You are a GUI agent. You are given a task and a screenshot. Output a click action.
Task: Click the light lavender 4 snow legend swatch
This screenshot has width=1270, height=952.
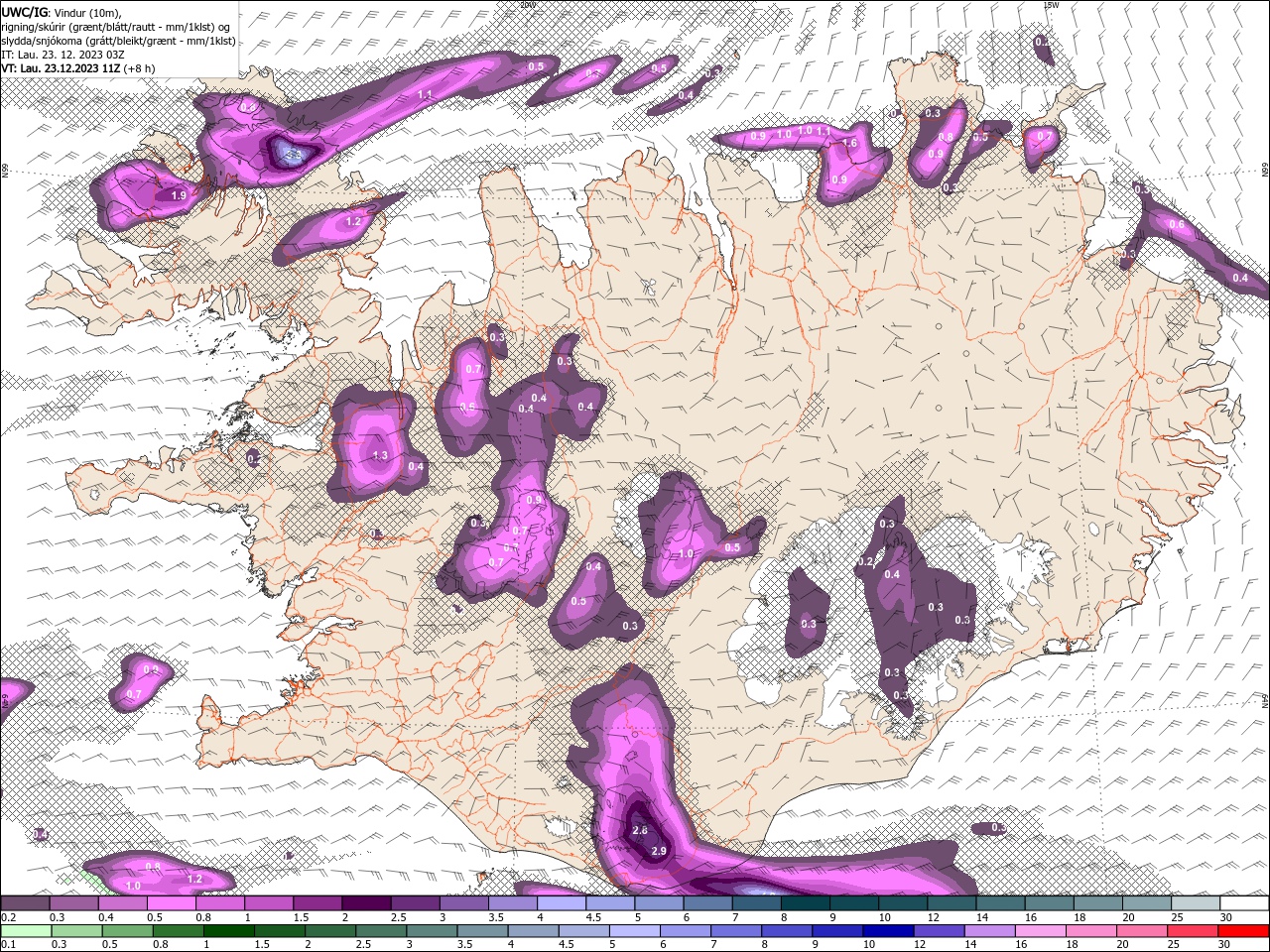pyautogui.click(x=562, y=903)
